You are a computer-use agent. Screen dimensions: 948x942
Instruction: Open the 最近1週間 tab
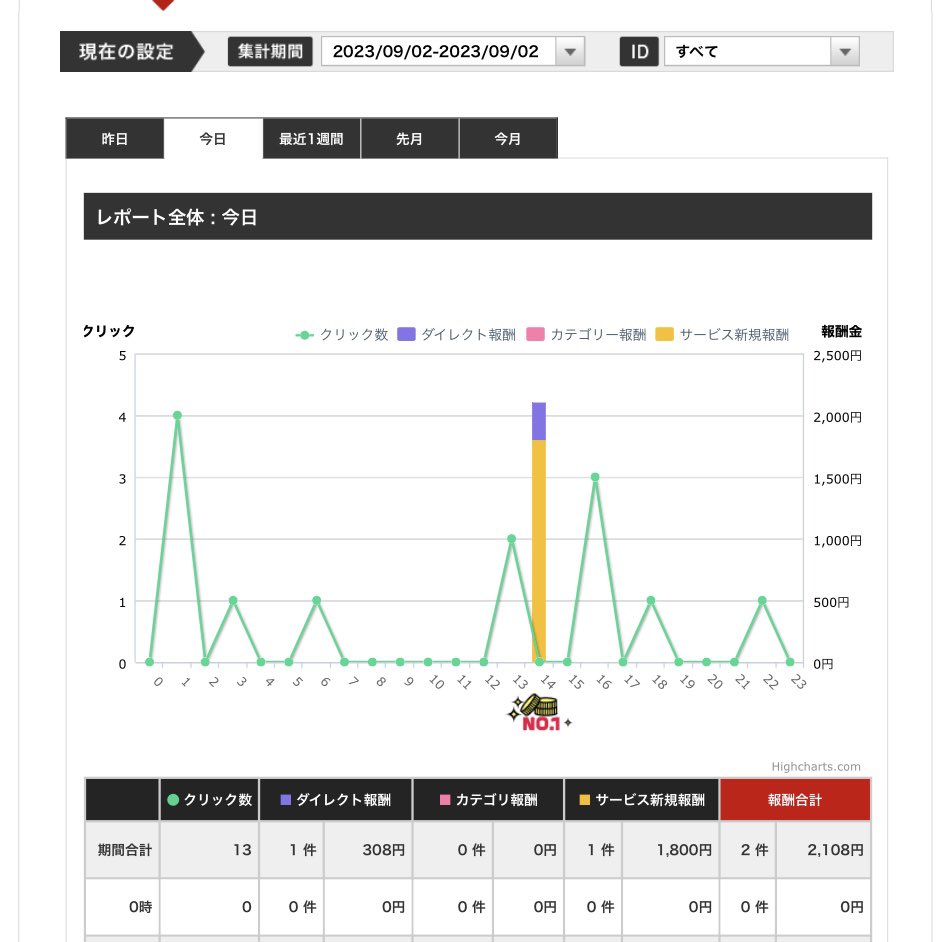tap(311, 138)
